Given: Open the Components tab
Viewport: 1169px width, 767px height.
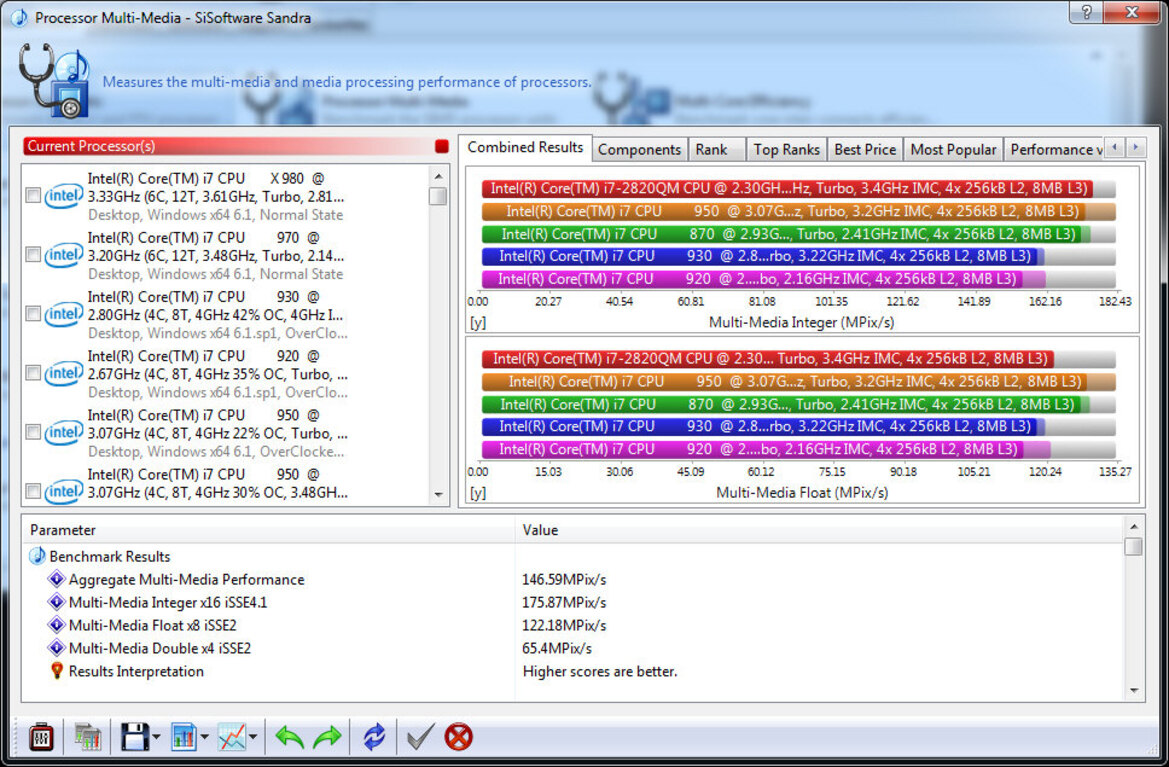Looking at the screenshot, I should click(639, 150).
